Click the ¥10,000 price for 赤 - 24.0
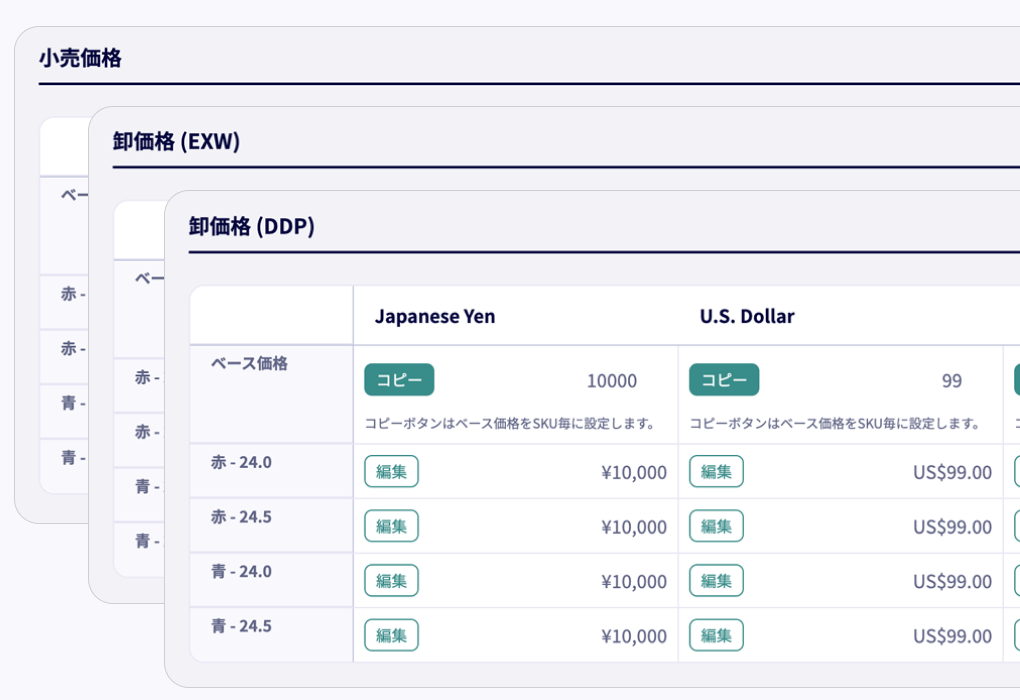 (x=634, y=472)
